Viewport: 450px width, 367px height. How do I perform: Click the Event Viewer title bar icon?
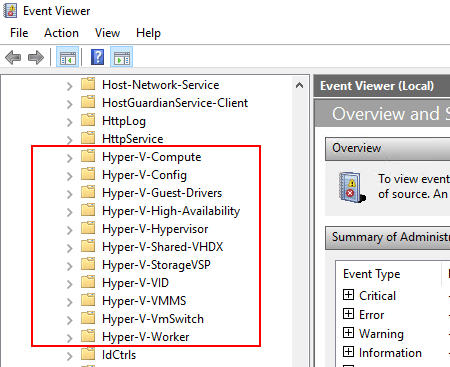(x=10, y=11)
